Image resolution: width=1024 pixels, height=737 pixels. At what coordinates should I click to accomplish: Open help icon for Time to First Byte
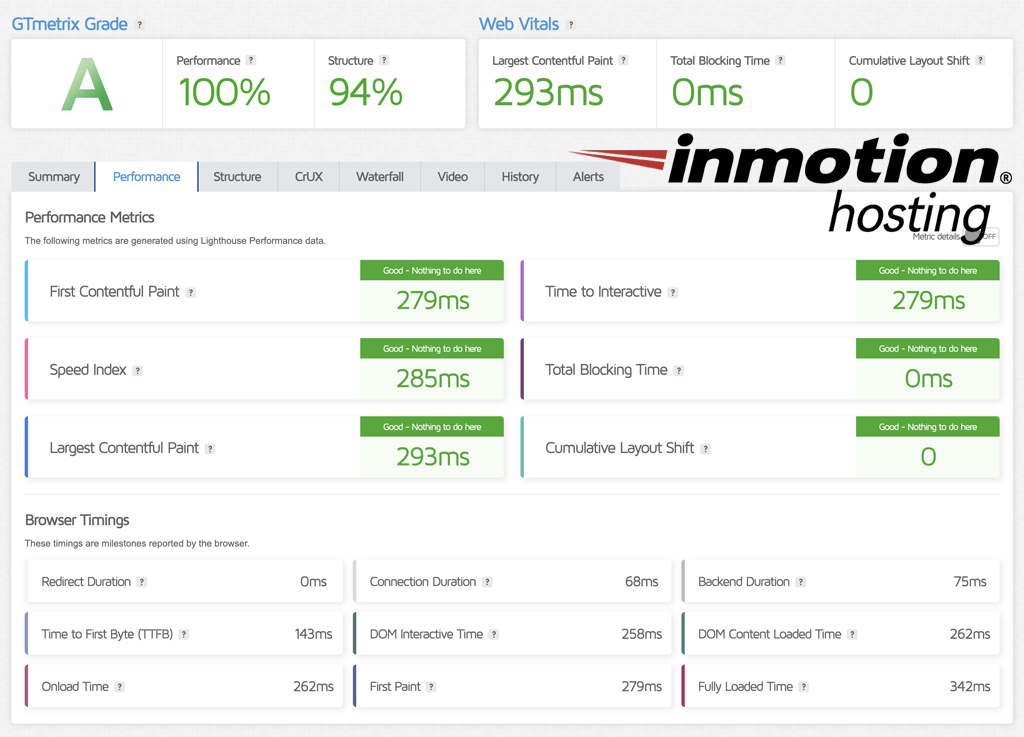[x=184, y=635]
